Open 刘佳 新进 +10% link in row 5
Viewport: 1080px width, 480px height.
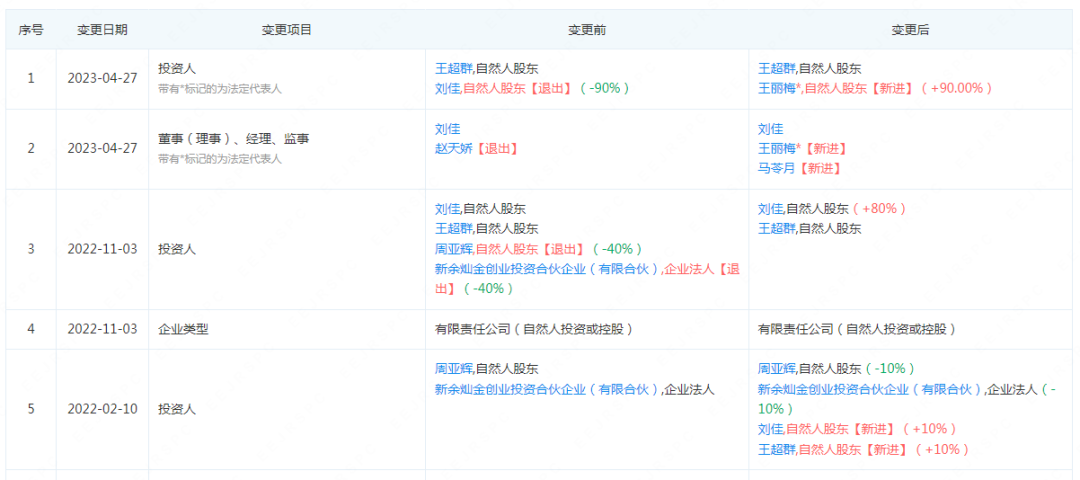coord(770,429)
